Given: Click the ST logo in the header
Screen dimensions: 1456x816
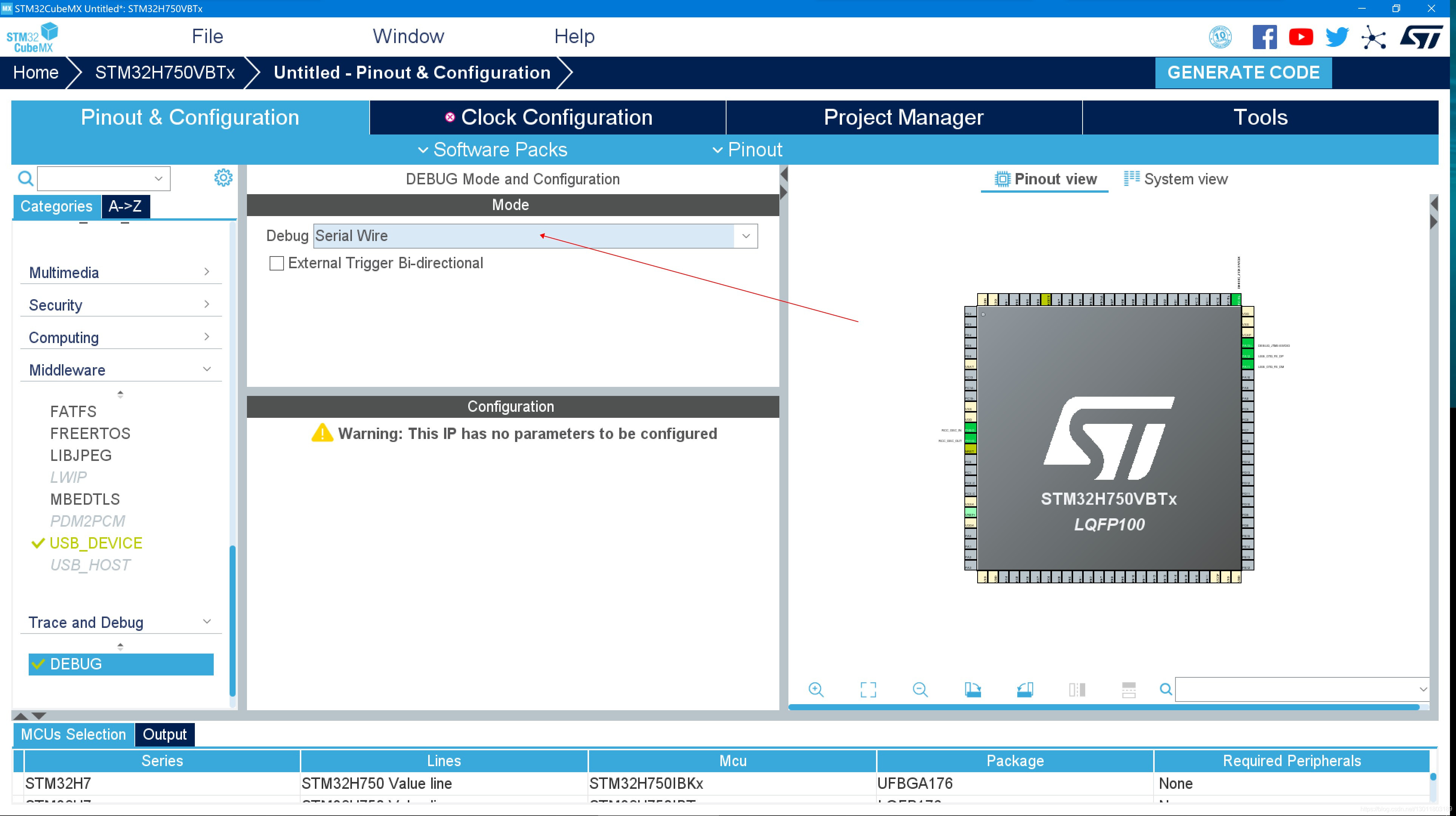Looking at the screenshot, I should pos(1422,37).
